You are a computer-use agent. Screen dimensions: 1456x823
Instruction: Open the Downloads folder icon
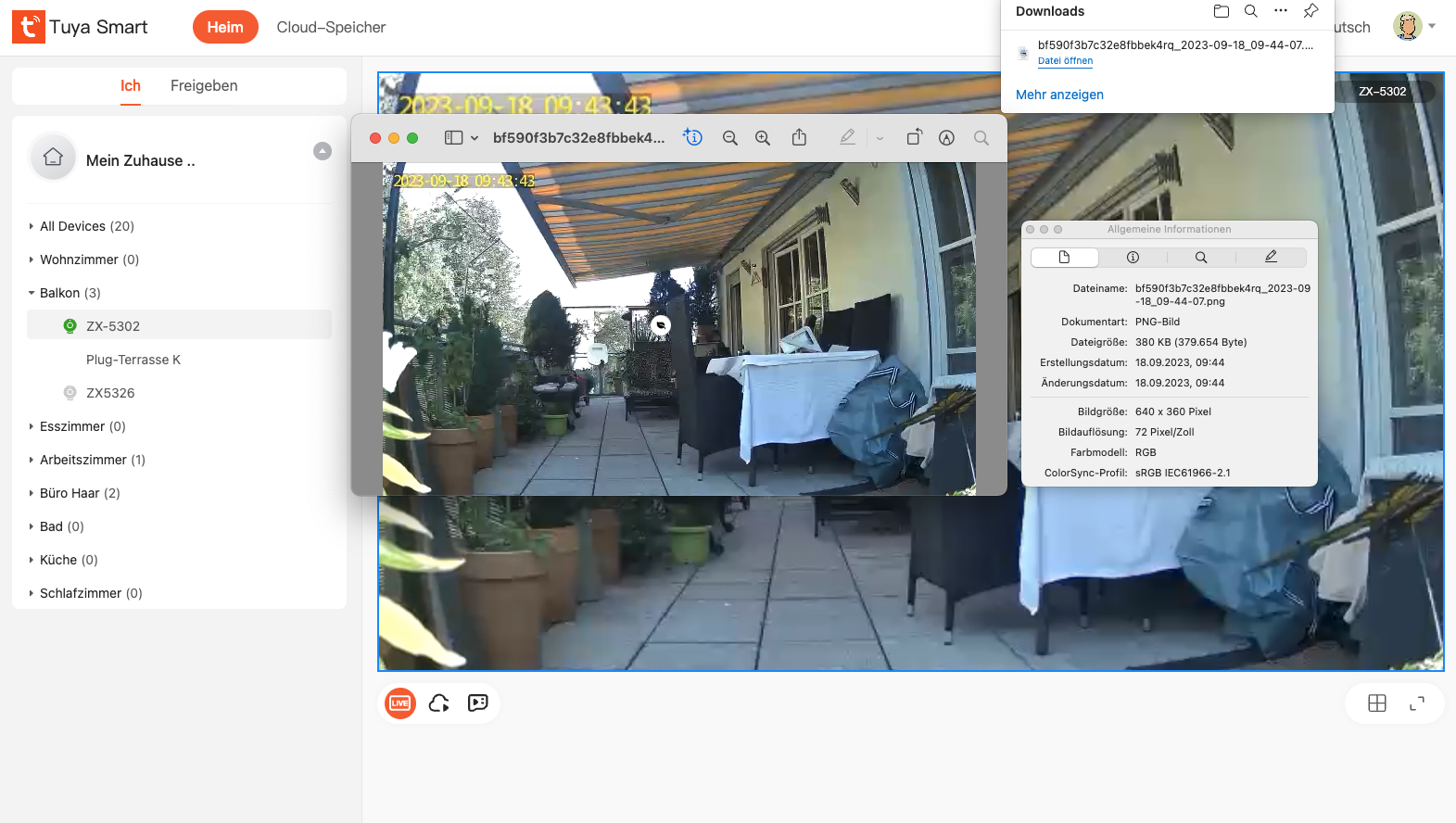(1222, 11)
